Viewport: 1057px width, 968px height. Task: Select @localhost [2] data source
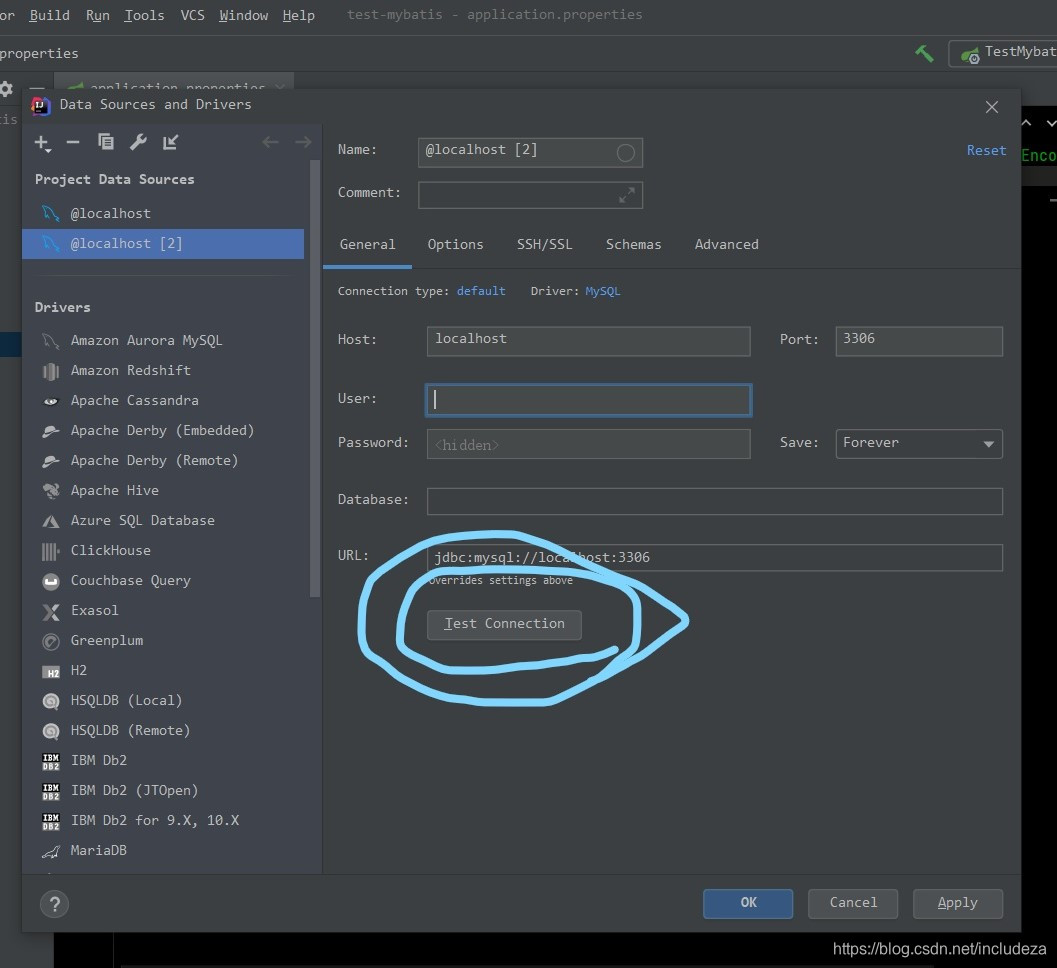pyautogui.click(x=162, y=243)
